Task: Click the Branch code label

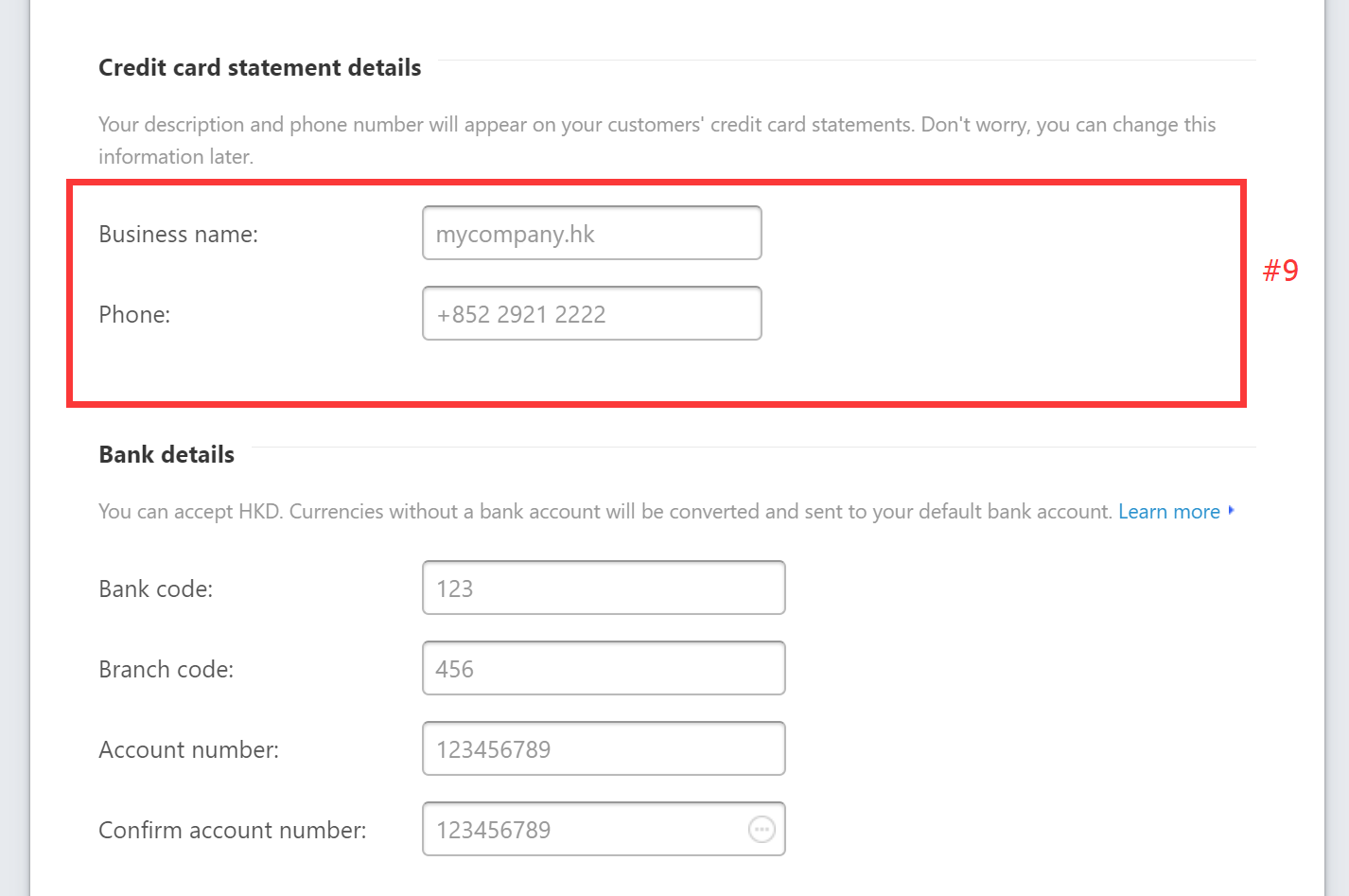Action: [166, 670]
